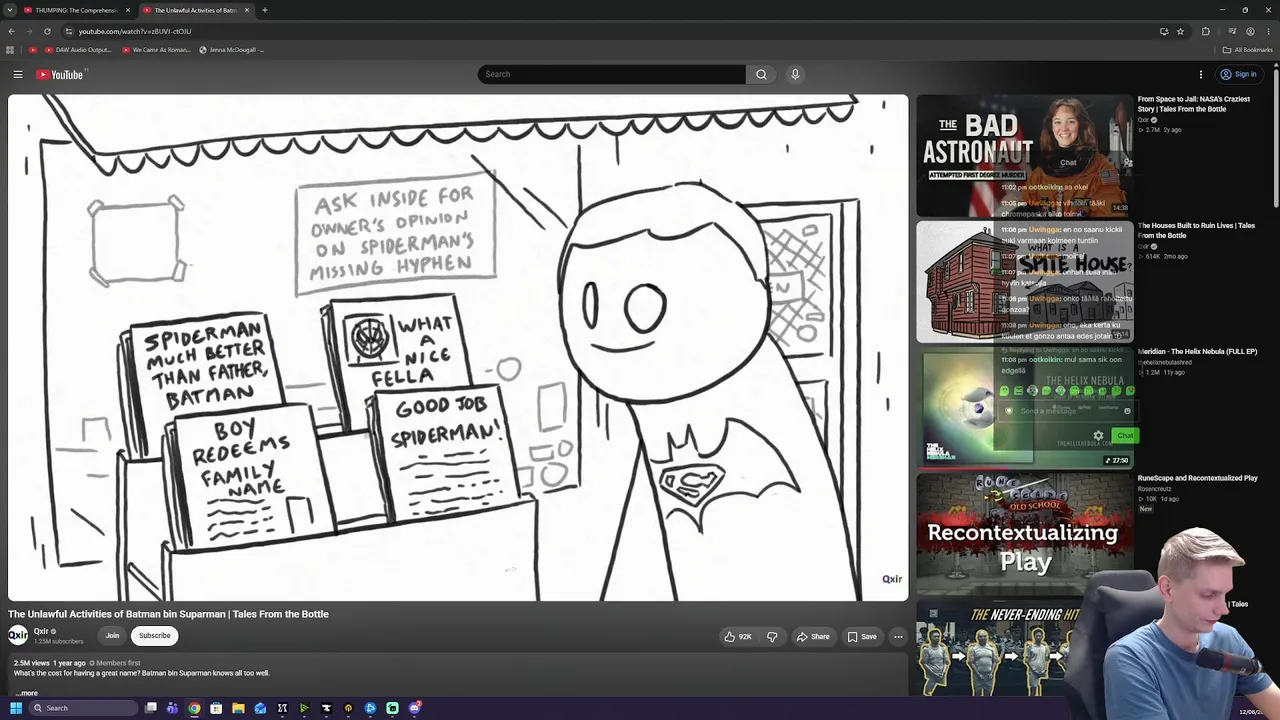
Task: Open the Chrome three-dot menu
Action: pos(1268,31)
